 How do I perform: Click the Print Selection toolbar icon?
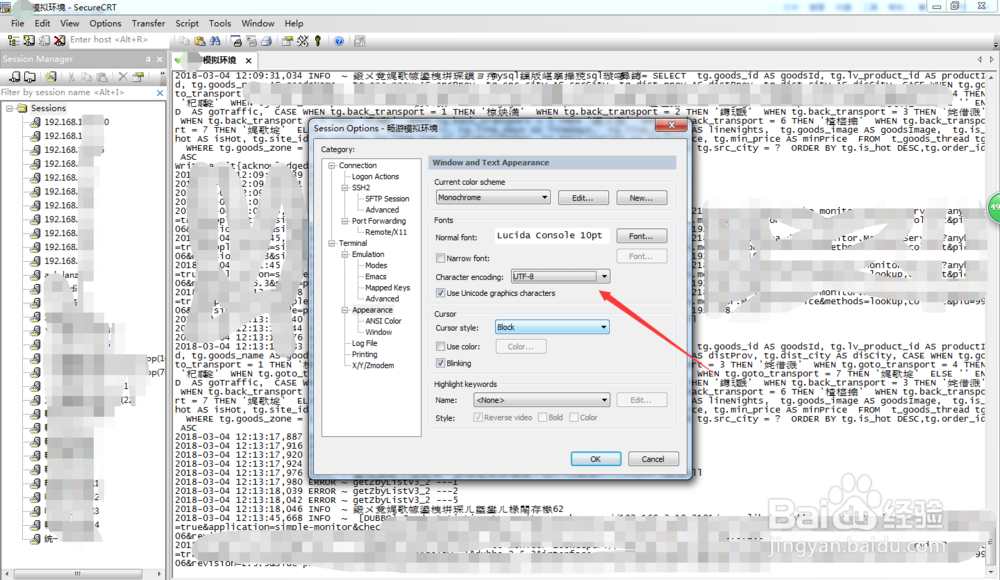click(x=251, y=41)
